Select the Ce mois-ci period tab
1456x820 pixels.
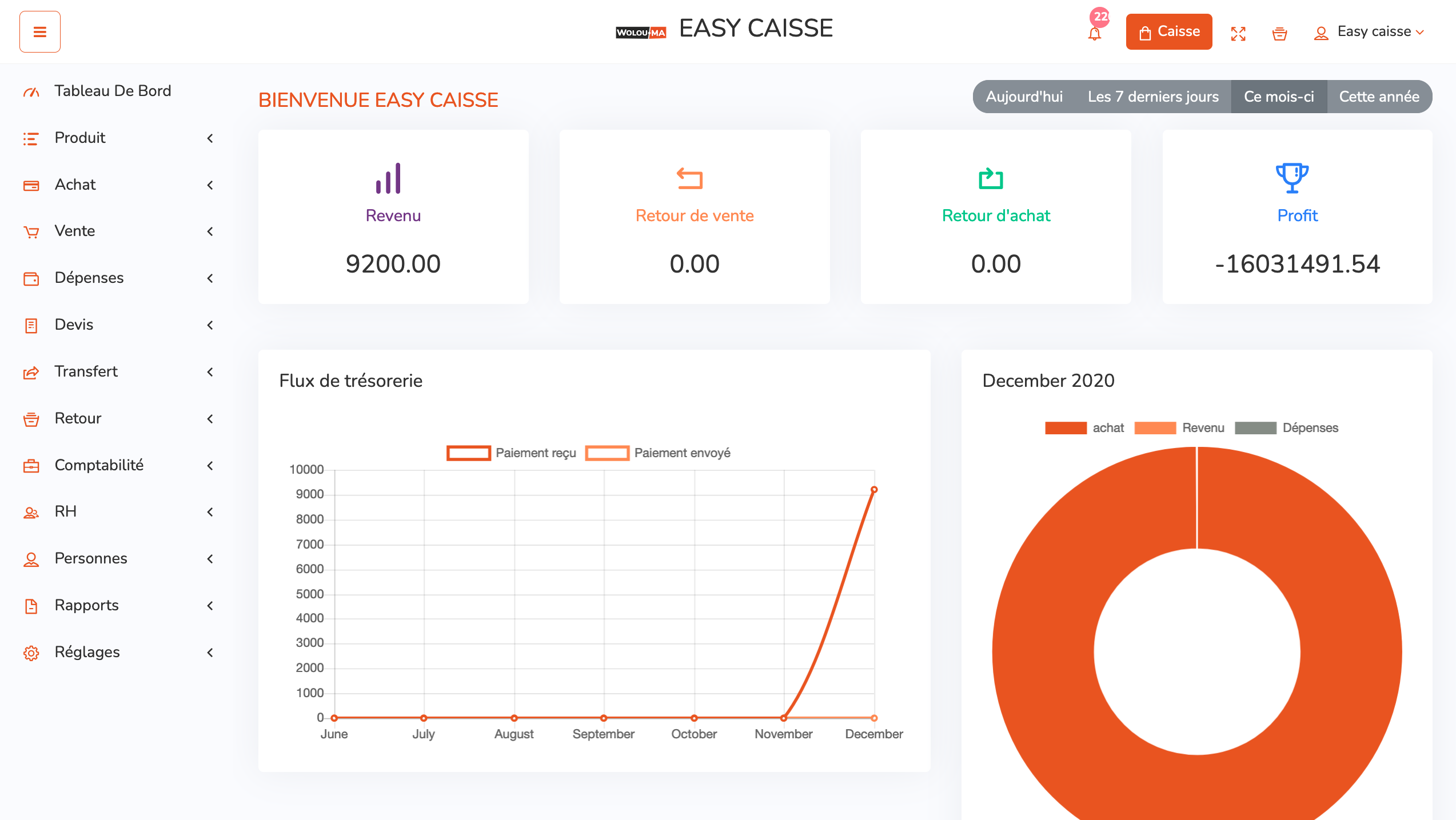click(x=1279, y=97)
